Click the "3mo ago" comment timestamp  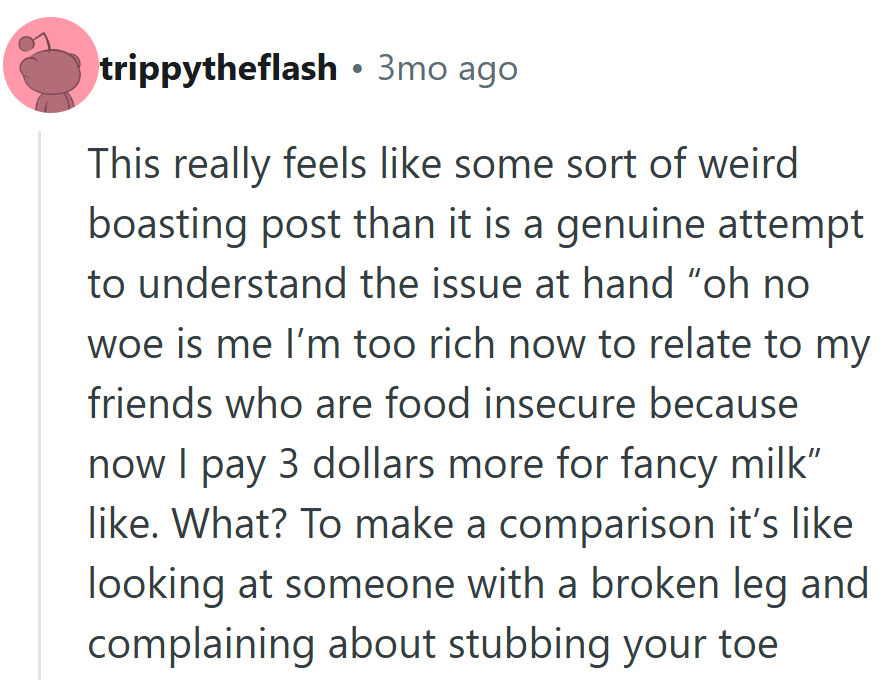pyautogui.click(x=447, y=69)
